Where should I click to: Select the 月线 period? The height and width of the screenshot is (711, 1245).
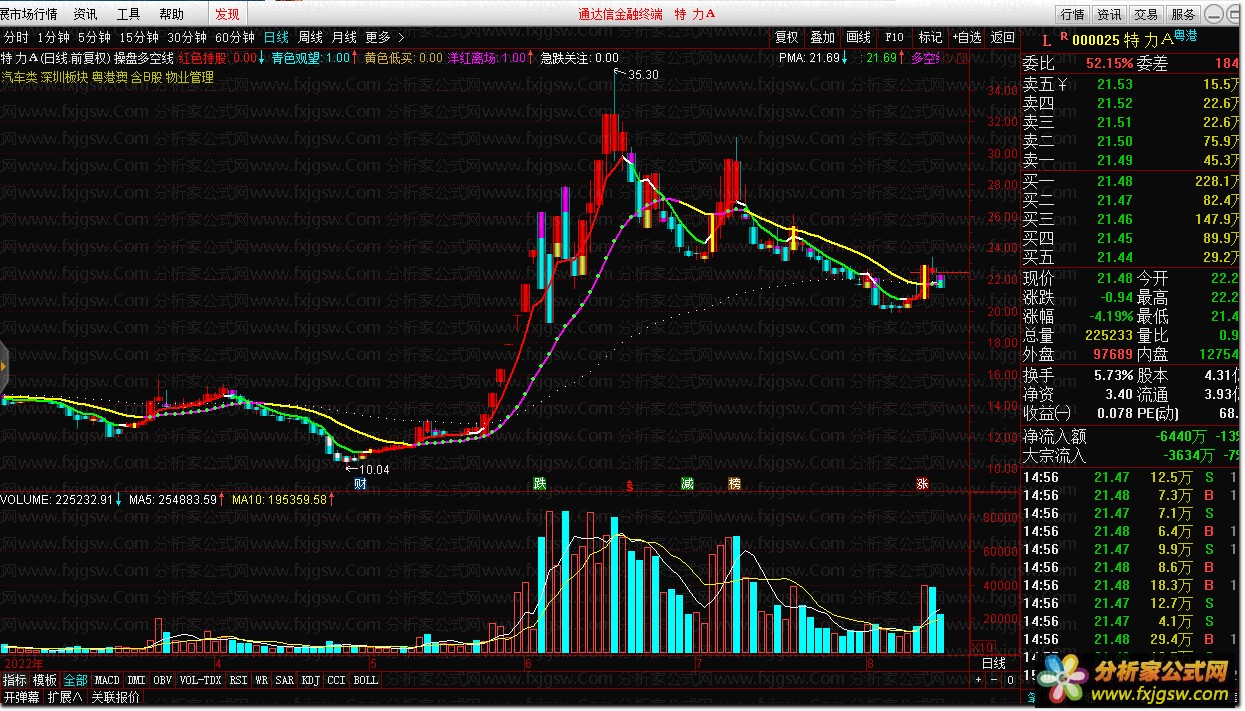tap(344, 37)
